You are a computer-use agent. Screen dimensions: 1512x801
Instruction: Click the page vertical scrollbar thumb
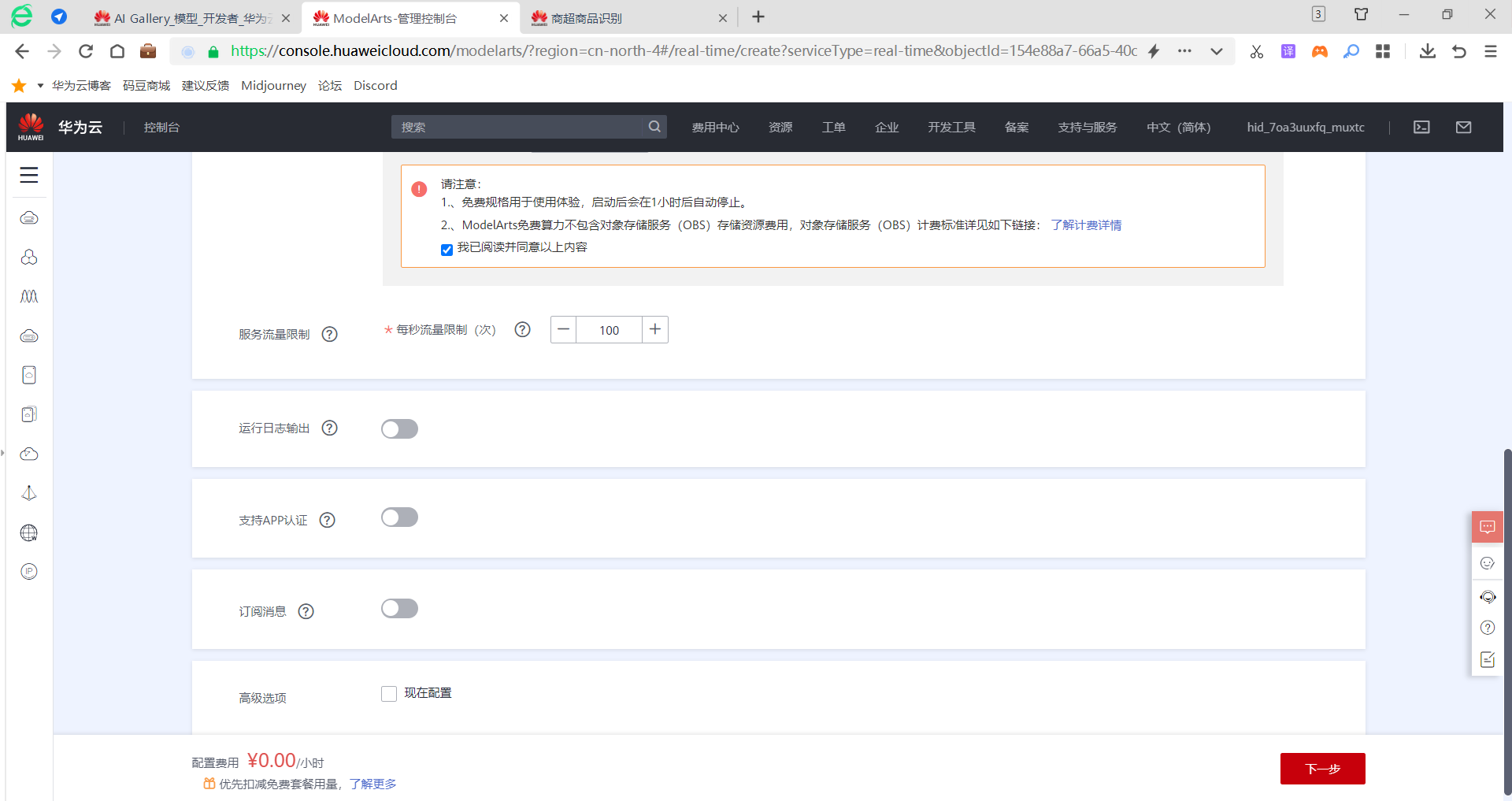(x=1507, y=622)
